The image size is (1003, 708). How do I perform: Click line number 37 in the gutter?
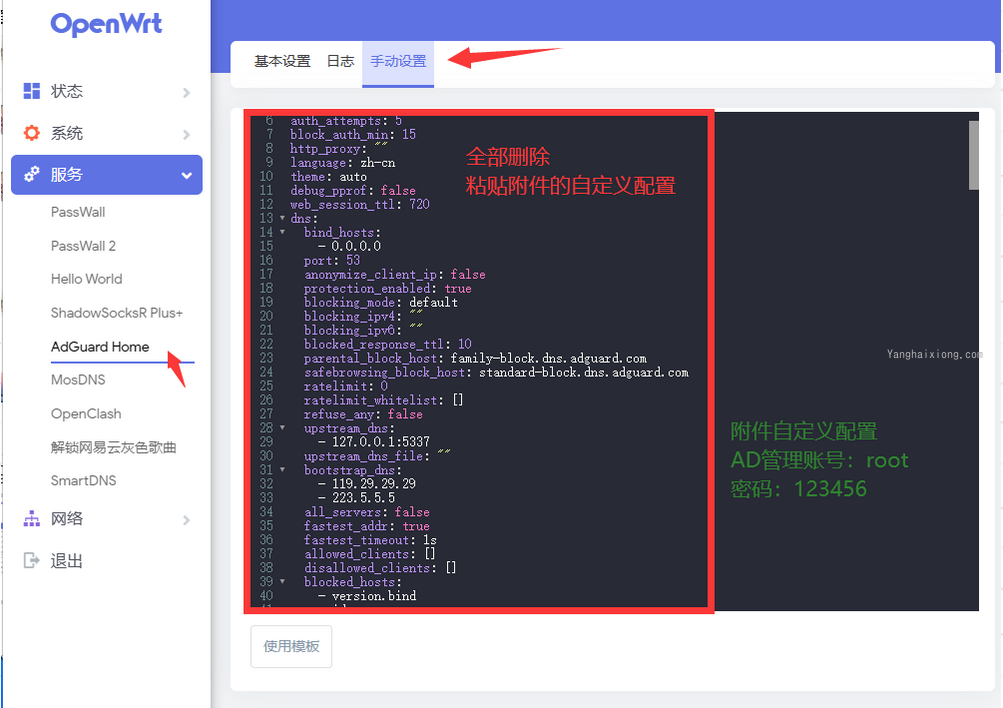(x=266, y=554)
